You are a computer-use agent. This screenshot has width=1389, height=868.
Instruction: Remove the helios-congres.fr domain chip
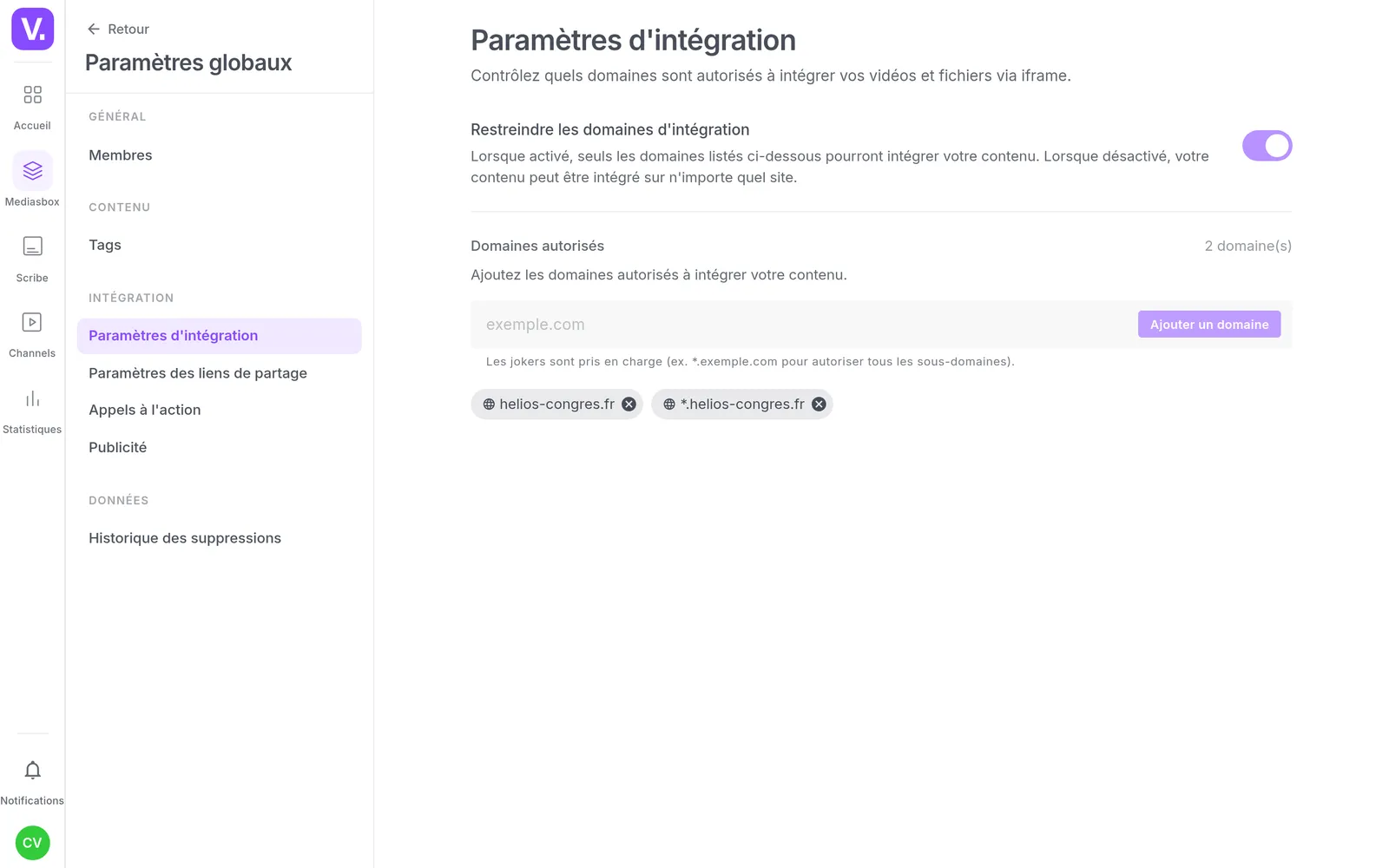tap(629, 404)
